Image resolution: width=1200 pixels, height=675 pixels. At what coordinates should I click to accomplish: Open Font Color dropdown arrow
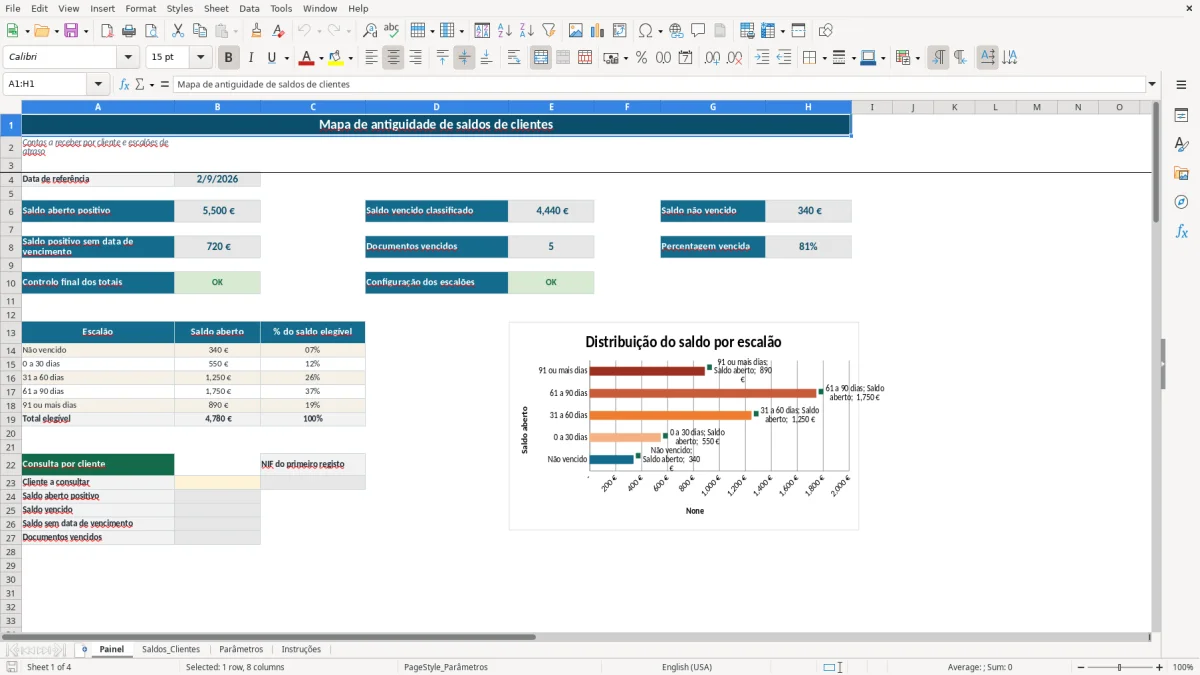click(320, 58)
